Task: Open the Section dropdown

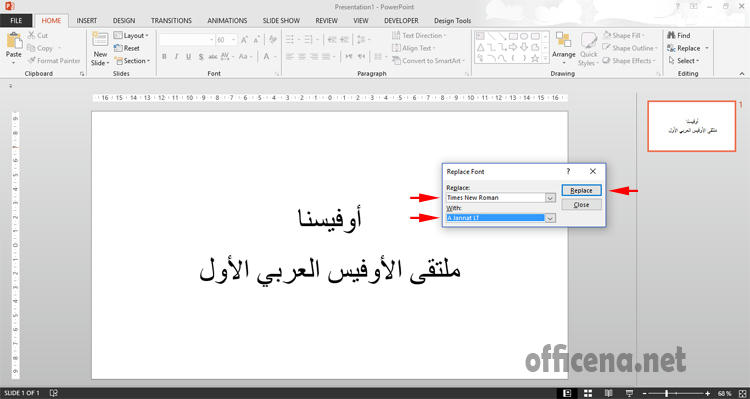Action: coord(132,61)
